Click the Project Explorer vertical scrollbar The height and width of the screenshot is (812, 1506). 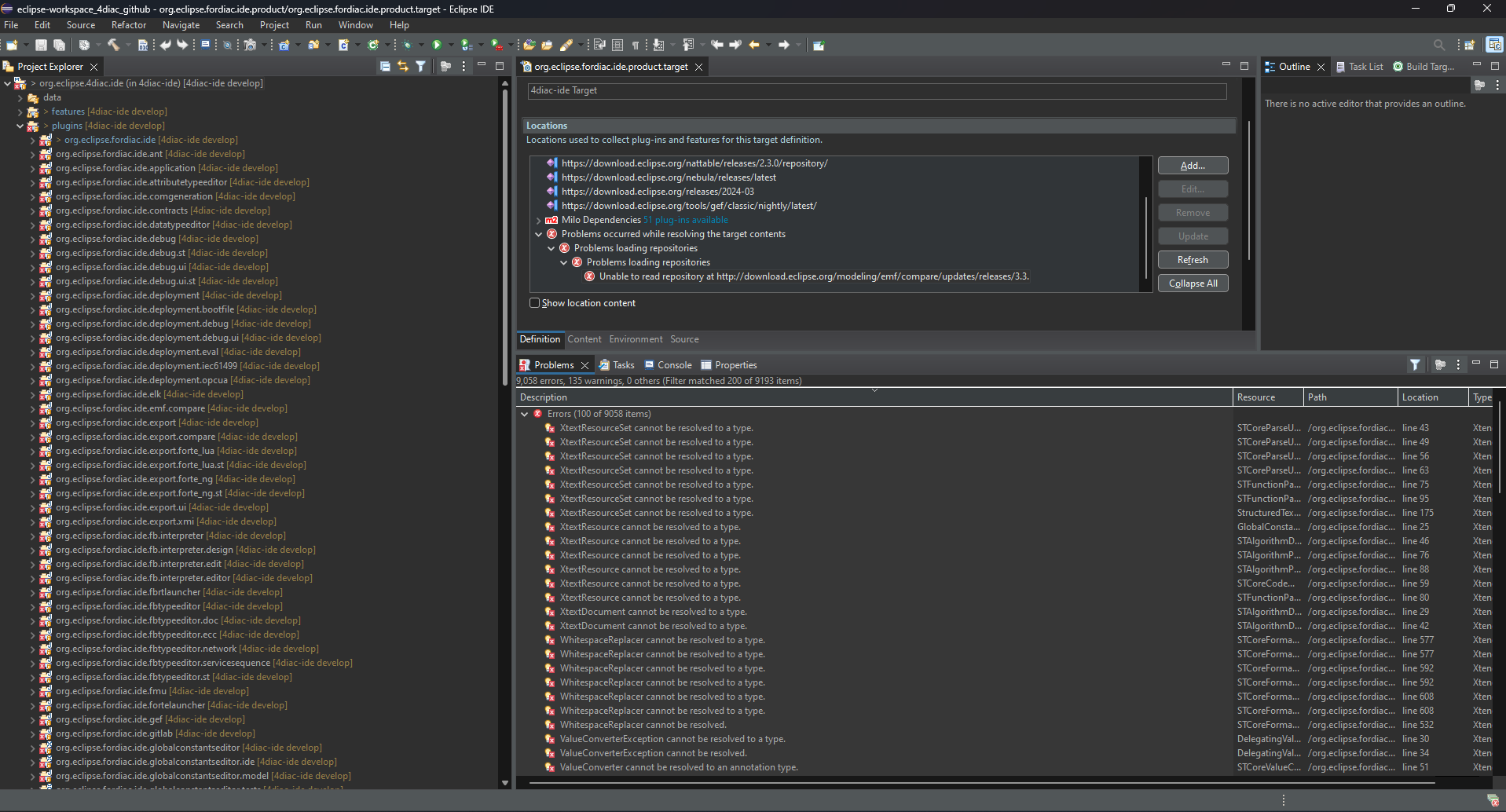[x=505, y=240]
